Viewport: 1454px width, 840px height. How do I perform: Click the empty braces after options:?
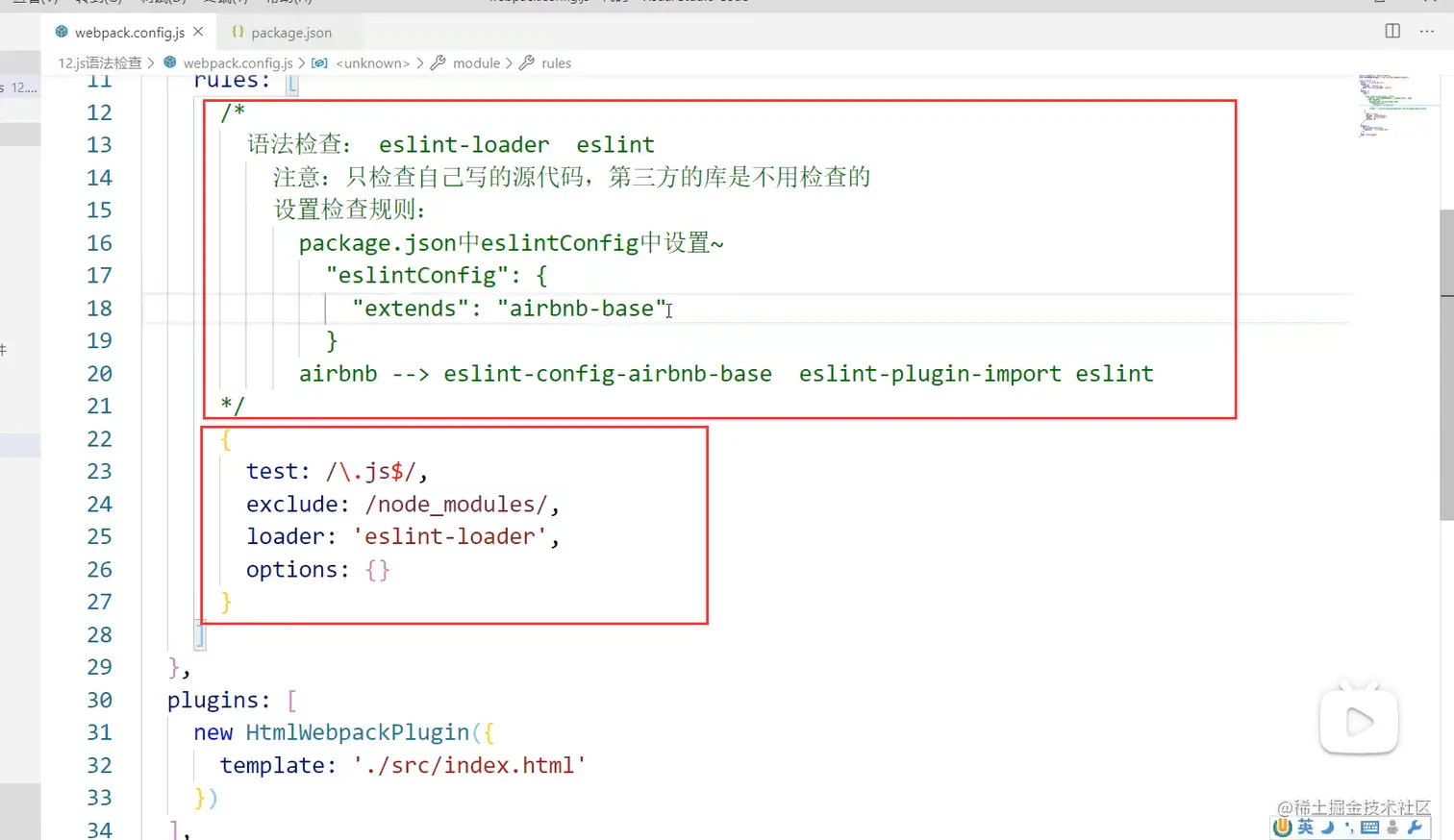pyautogui.click(x=378, y=569)
